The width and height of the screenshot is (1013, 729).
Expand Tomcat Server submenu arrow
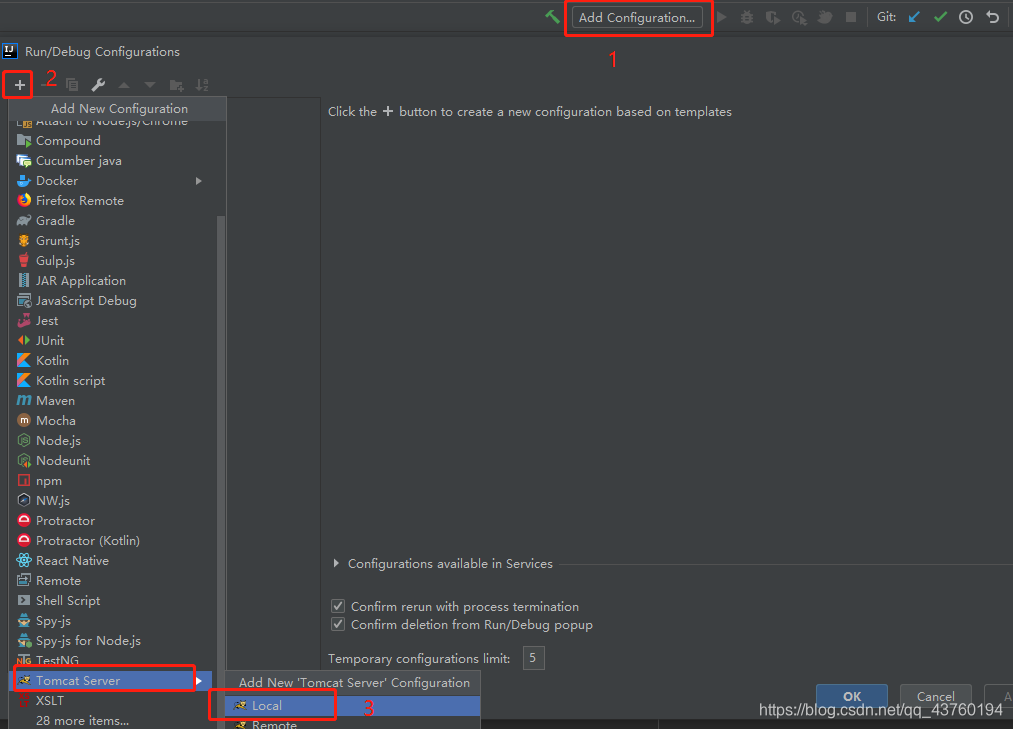(199, 681)
